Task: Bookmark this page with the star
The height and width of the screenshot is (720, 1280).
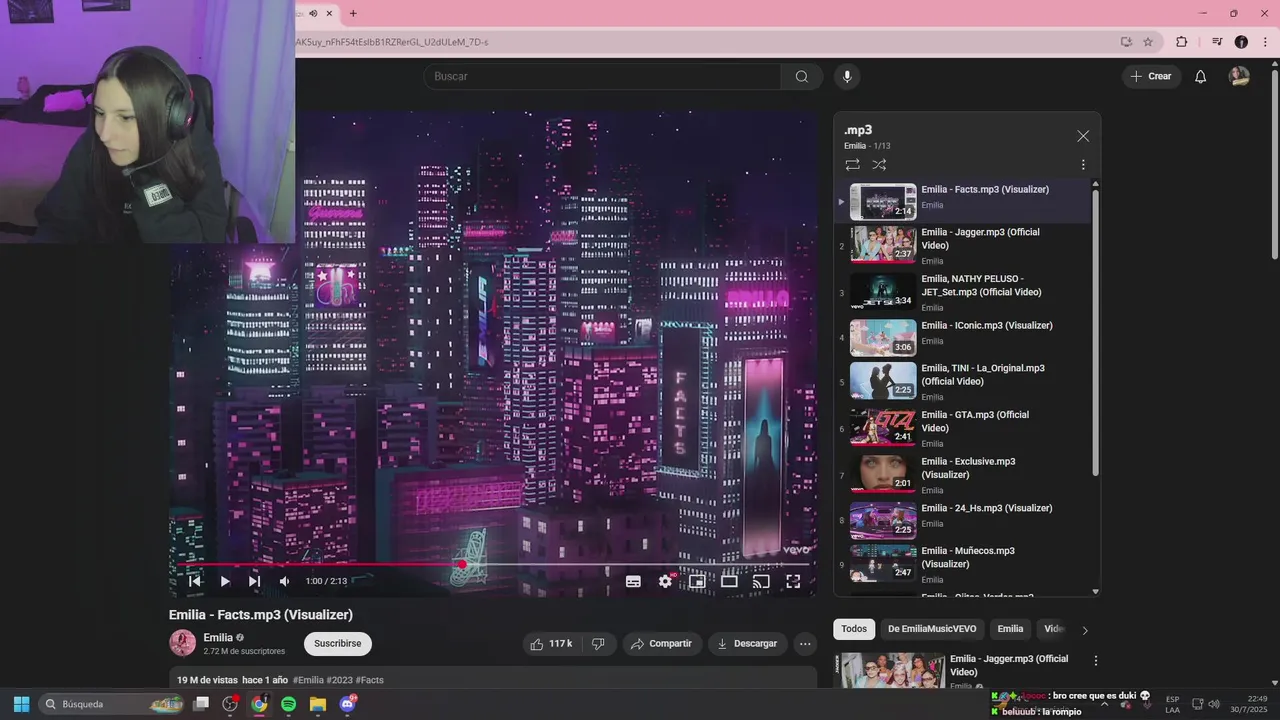Action: click(1148, 42)
